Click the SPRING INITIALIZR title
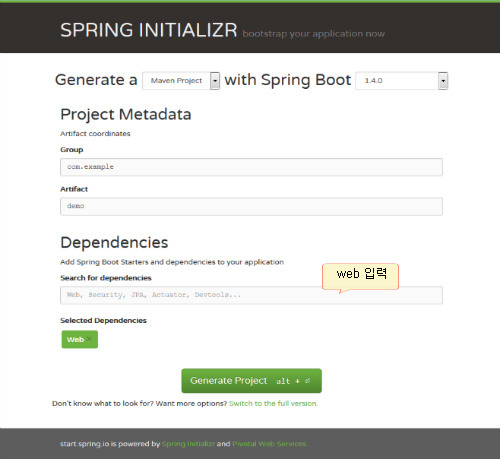This screenshot has width=500, height=459. point(149,30)
